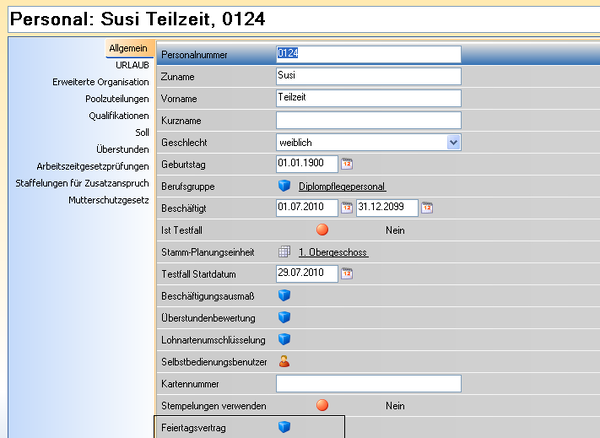Toggle Stempelungen verwenden red indicator

[x=322, y=406]
